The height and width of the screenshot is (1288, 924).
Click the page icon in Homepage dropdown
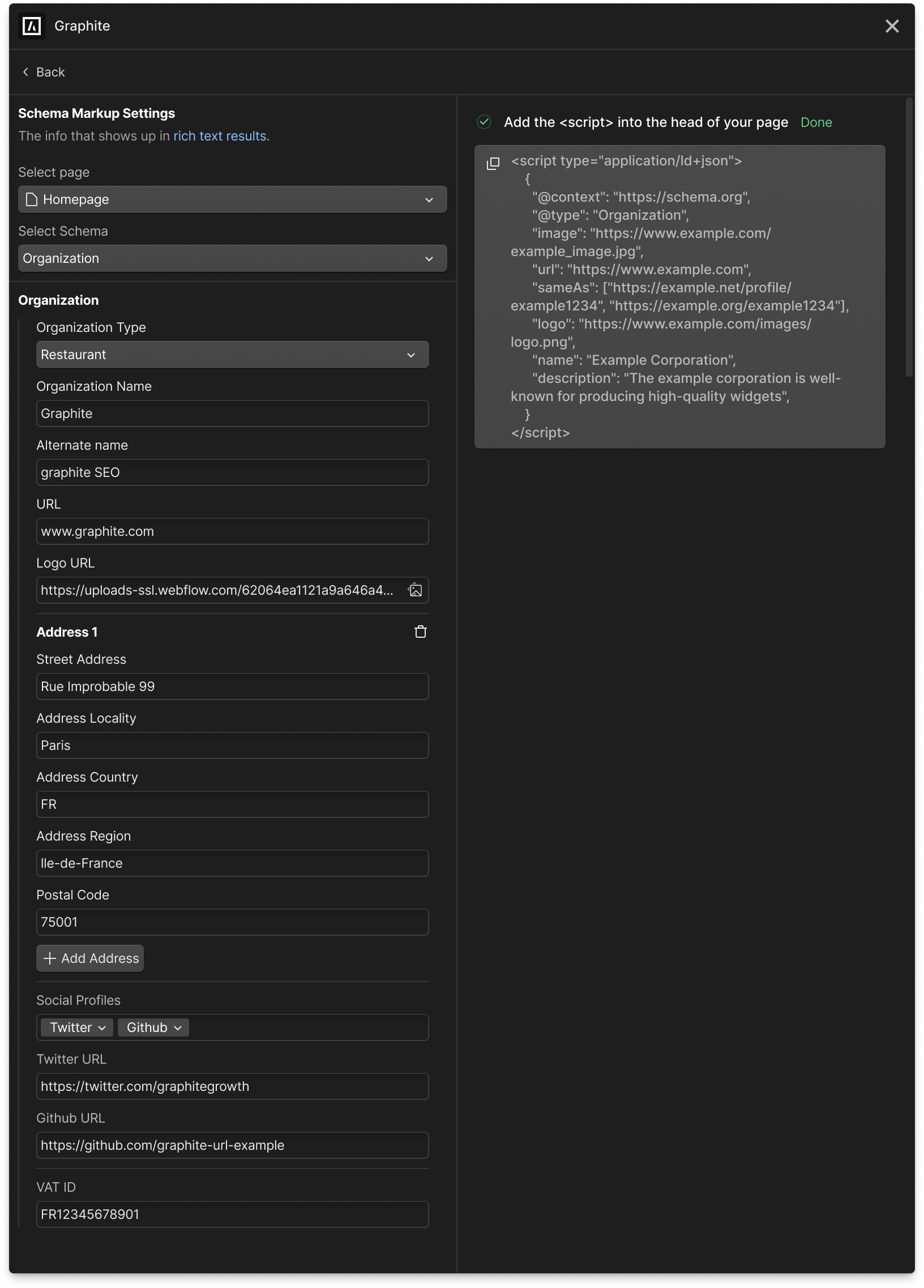click(32, 199)
